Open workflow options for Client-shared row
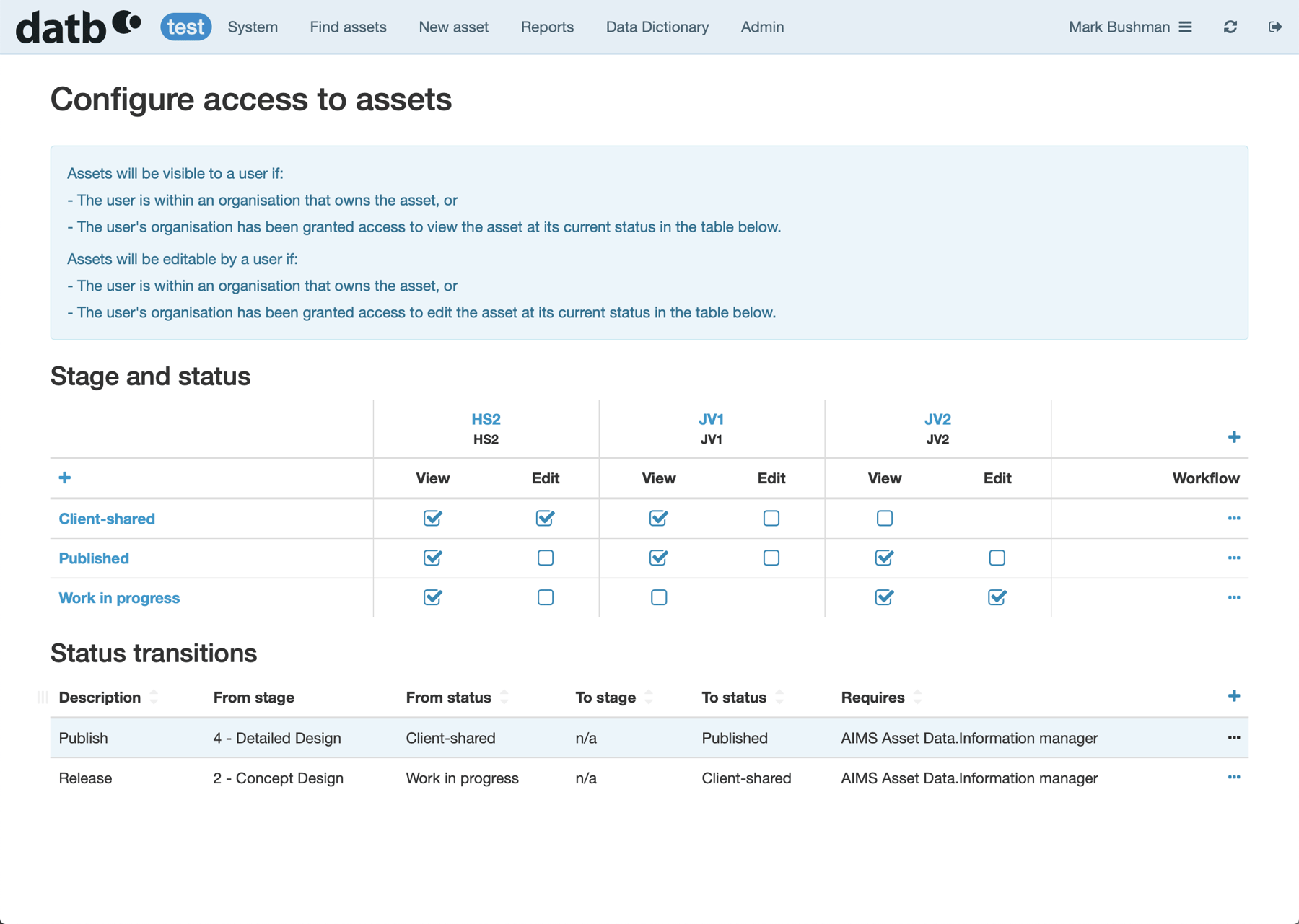This screenshot has height=924, width=1299. (x=1233, y=518)
